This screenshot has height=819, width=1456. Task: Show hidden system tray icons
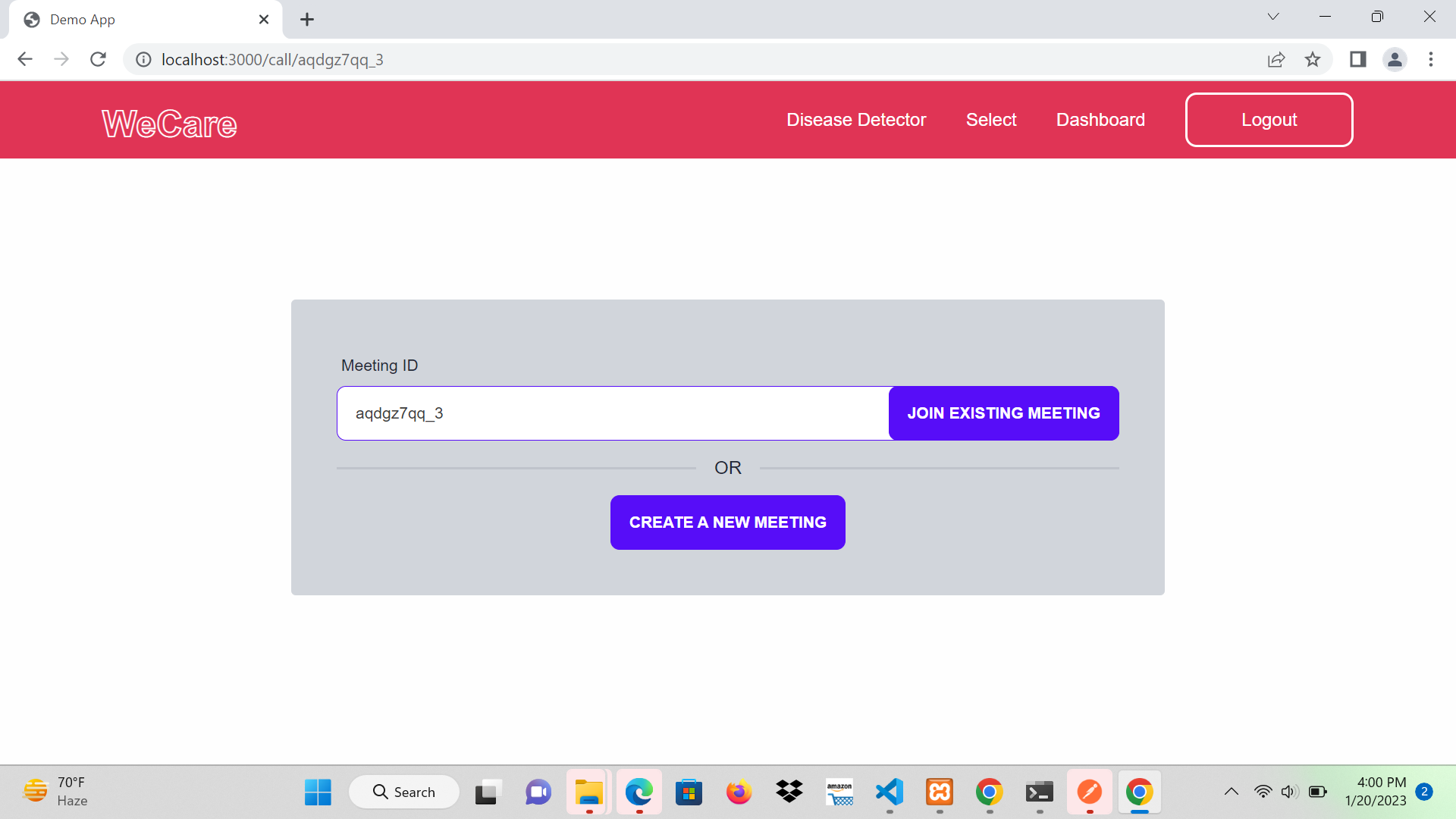pos(1232,792)
